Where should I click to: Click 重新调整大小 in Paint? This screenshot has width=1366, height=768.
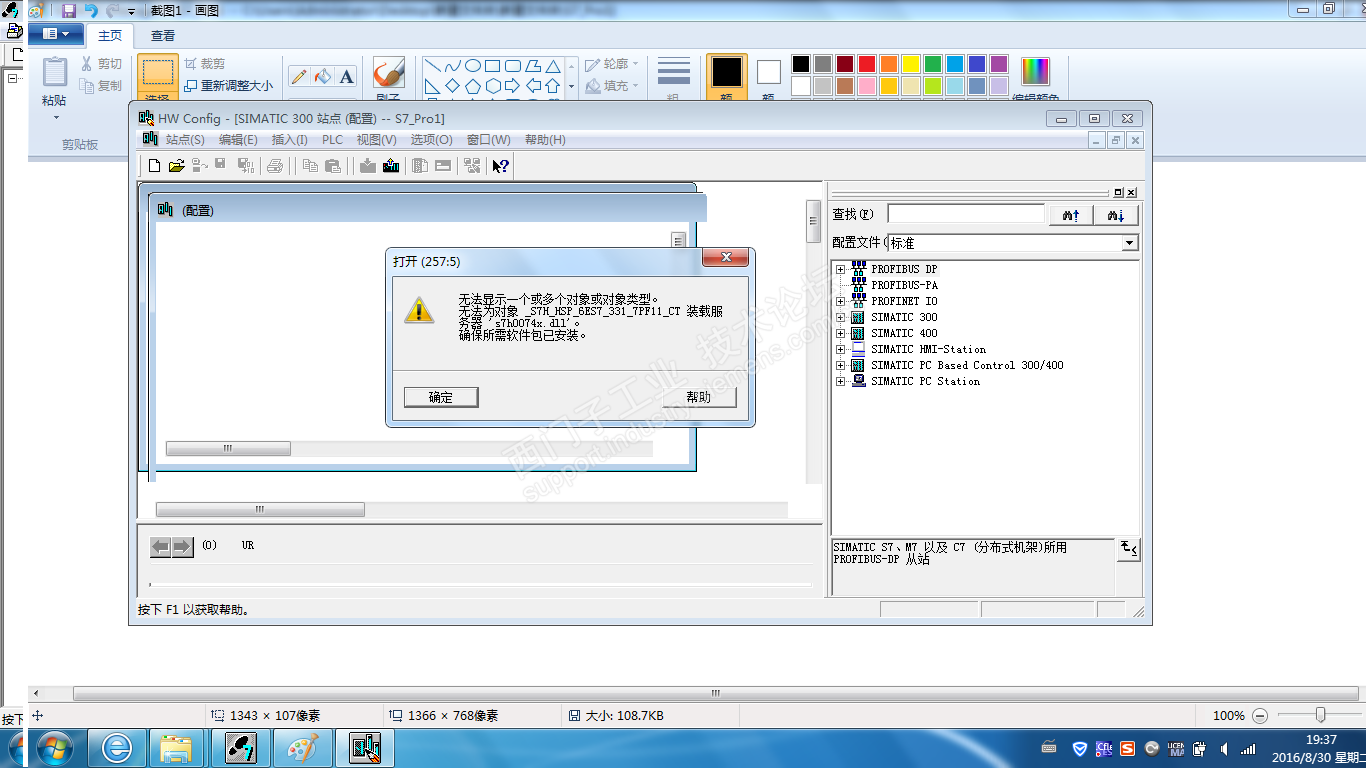(x=228, y=86)
